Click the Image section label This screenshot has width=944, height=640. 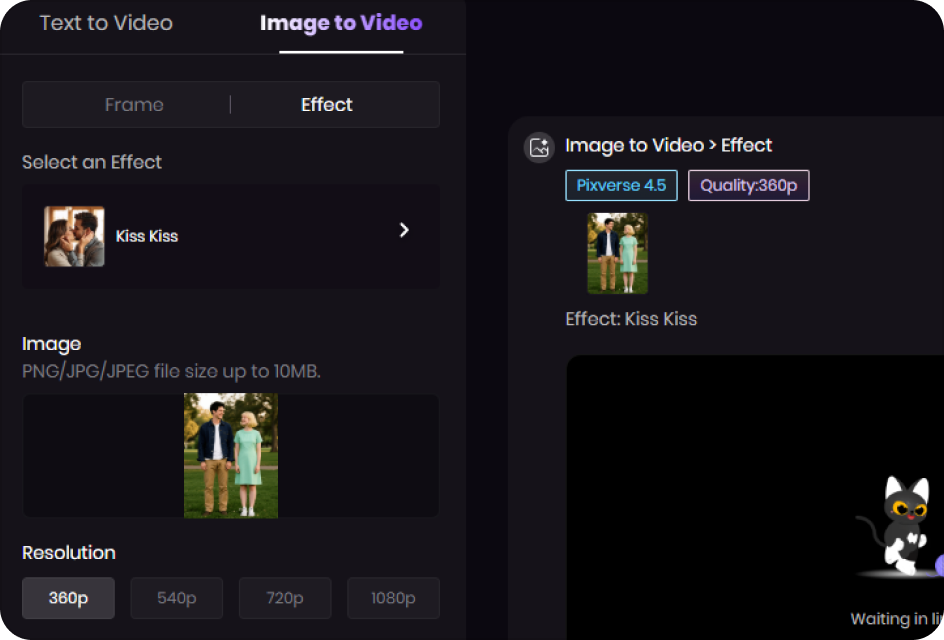(51, 344)
